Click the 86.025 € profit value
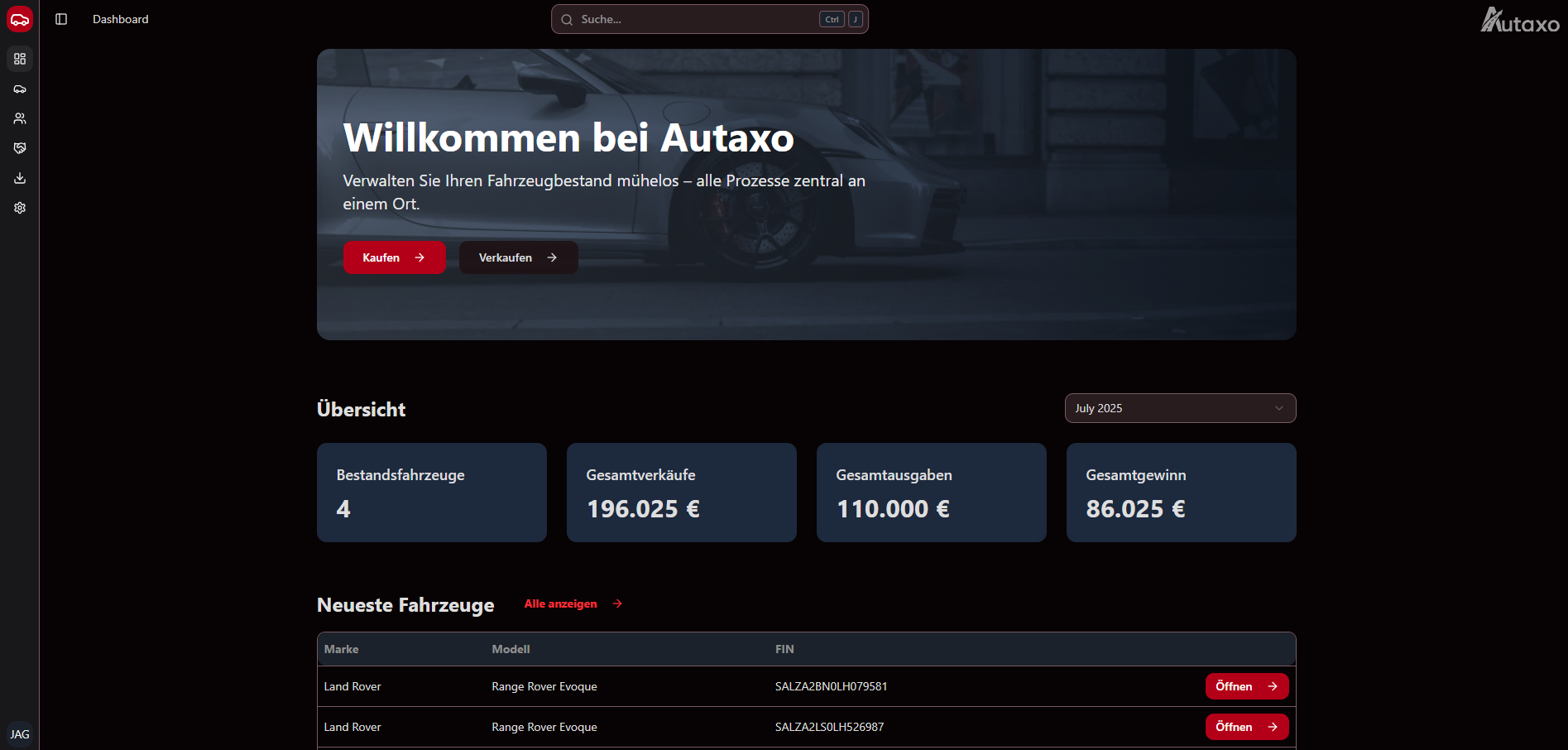Viewport: 1568px width, 750px height. pyautogui.click(x=1136, y=509)
